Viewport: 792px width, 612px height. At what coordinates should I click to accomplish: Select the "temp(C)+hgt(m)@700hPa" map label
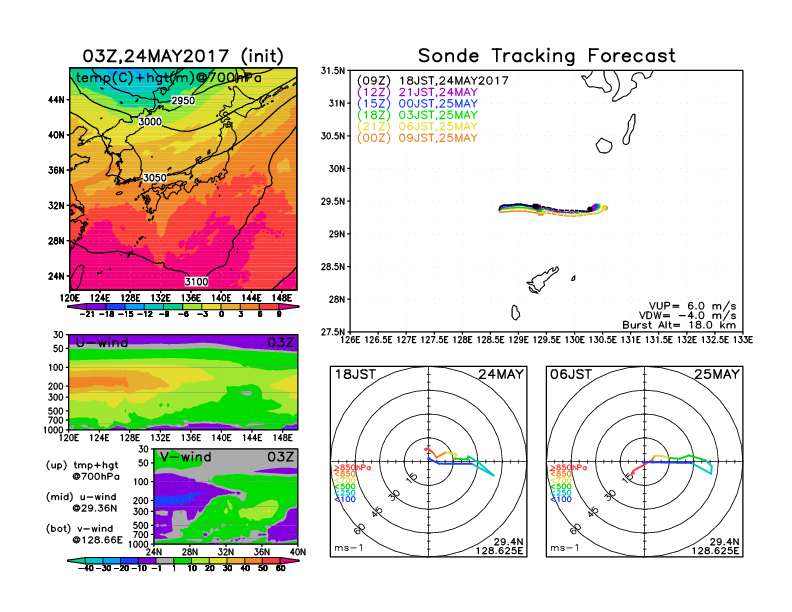[x=169, y=78]
